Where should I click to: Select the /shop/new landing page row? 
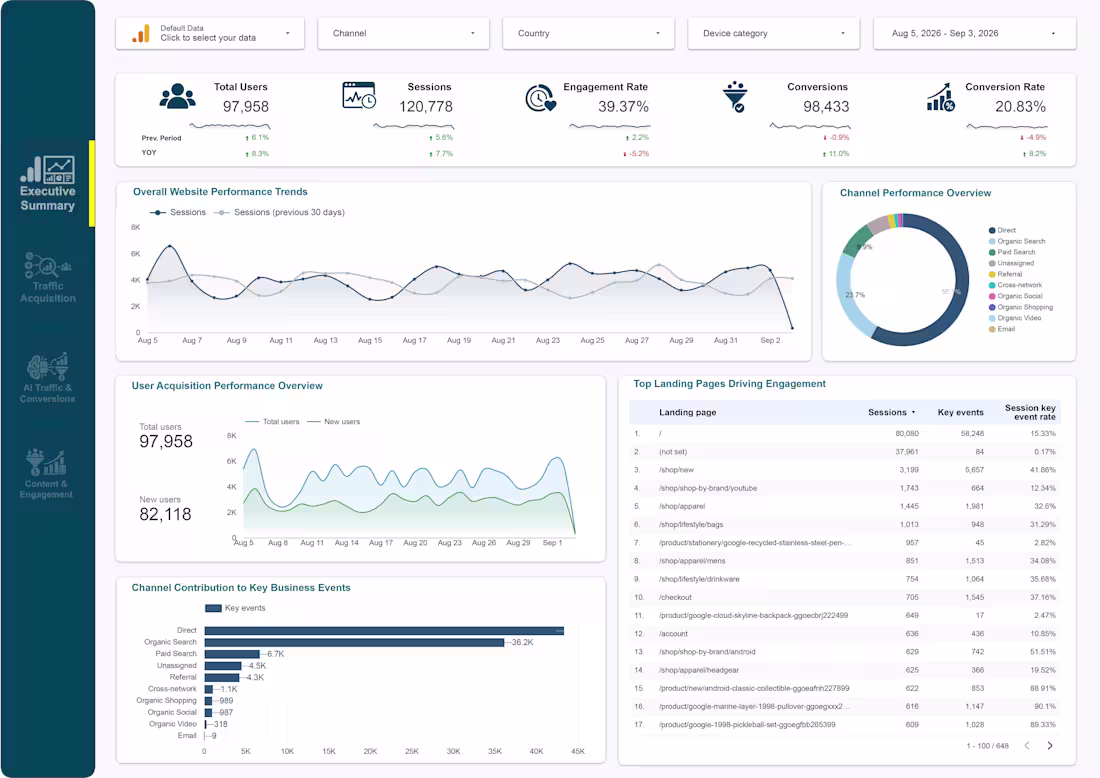click(845, 470)
